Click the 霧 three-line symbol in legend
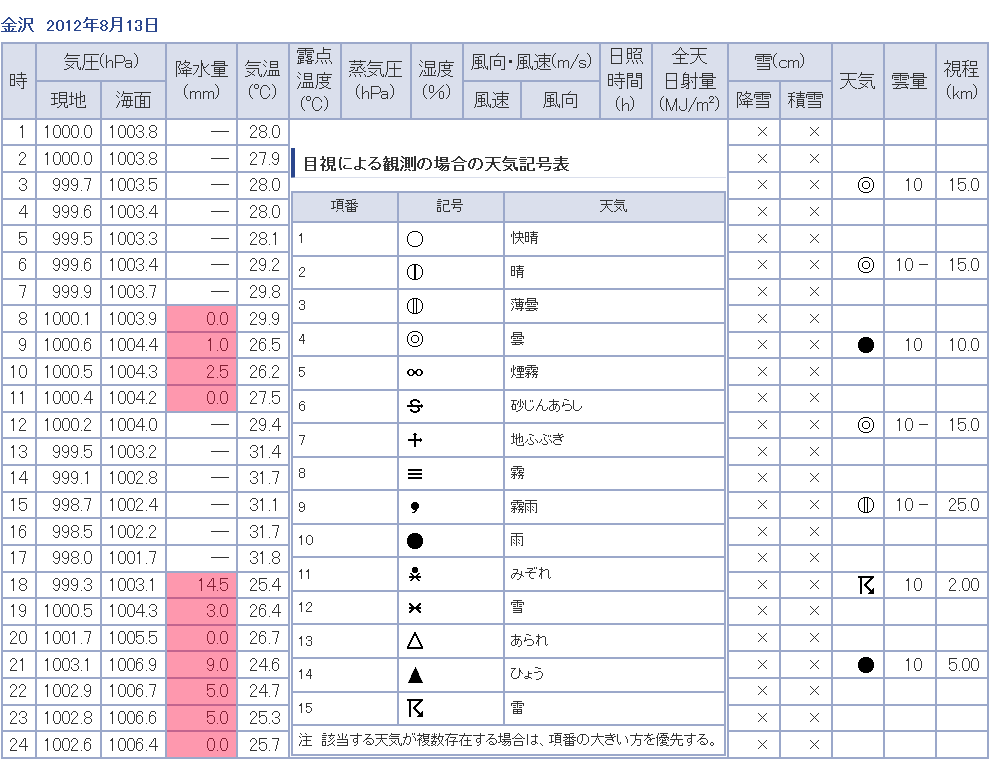 point(415,473)
